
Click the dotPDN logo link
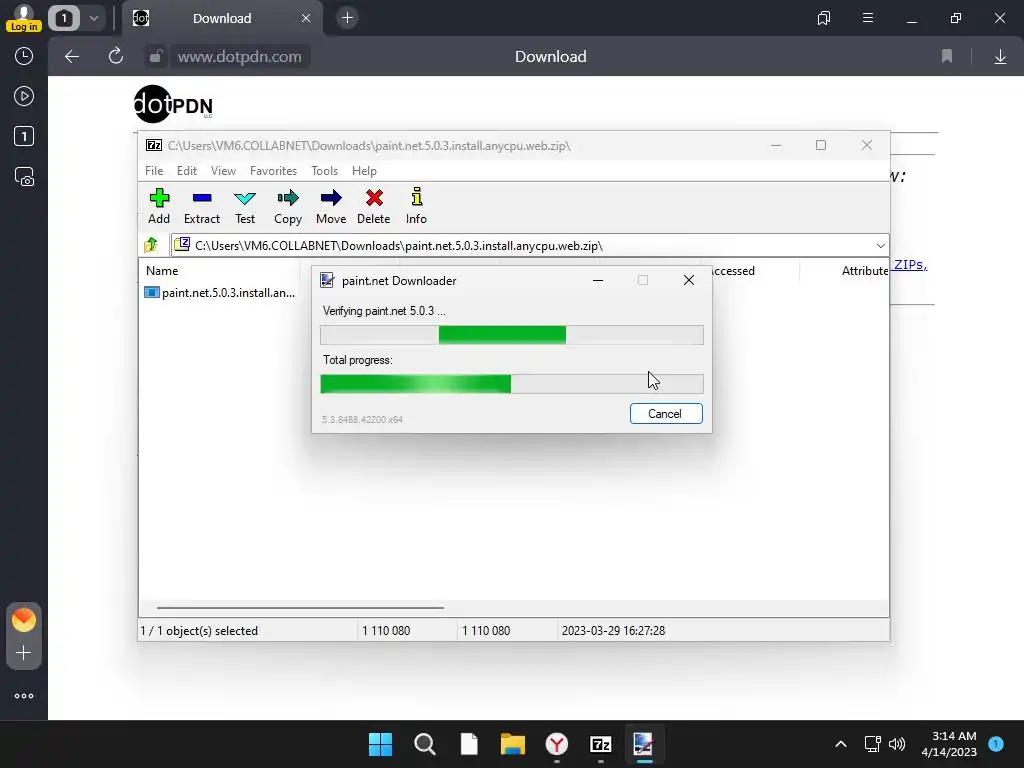coord(173,104)
